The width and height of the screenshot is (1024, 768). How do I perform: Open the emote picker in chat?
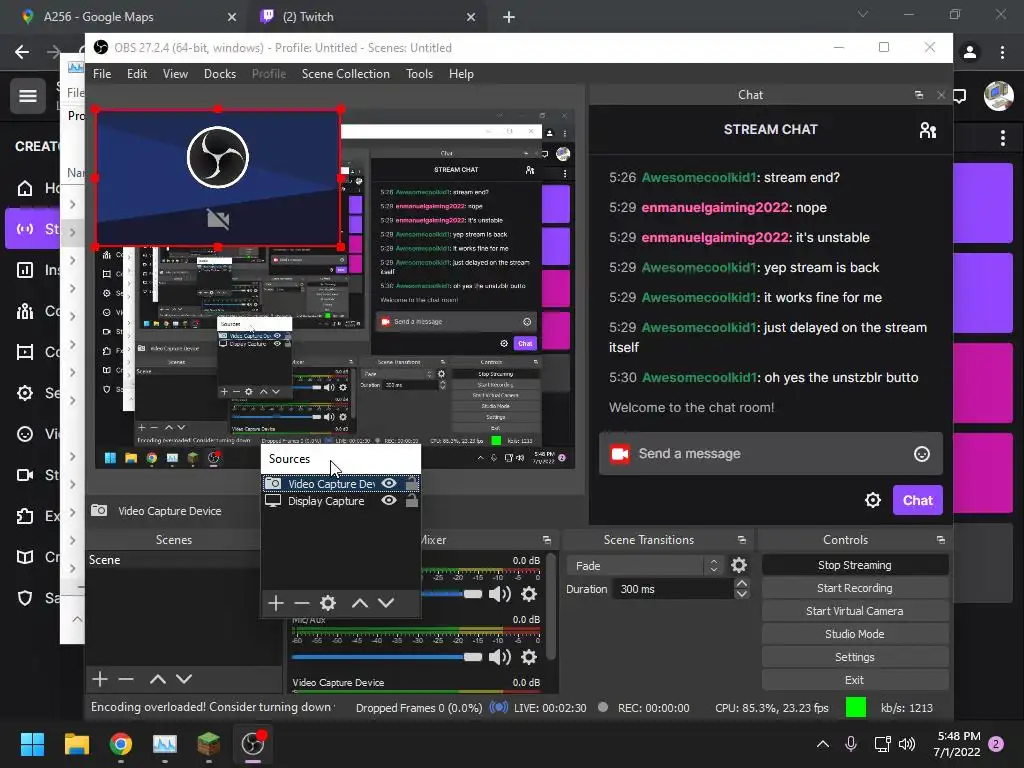[x=921, y=454]
